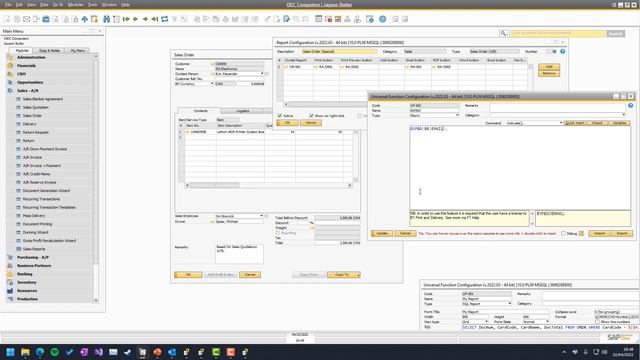This screenshot has width=640, height=360.
Task: Click the Report Configuration grid horizontal scrollbar
Action: [325, 104]
